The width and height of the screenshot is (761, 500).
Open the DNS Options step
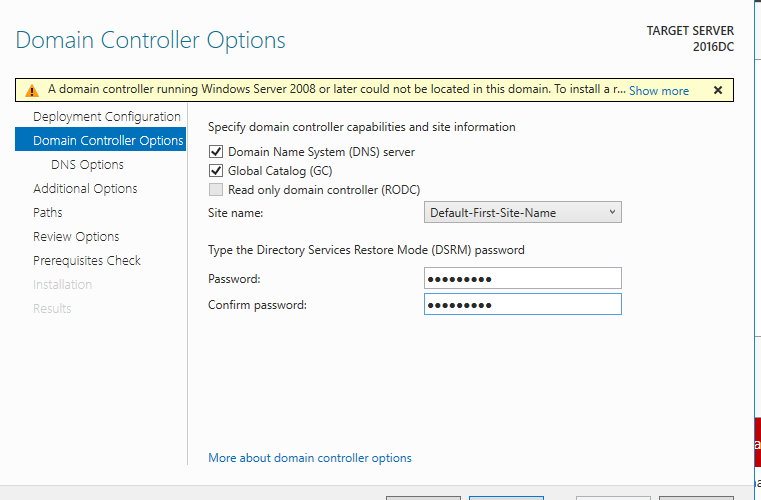(x=87, y=165)
